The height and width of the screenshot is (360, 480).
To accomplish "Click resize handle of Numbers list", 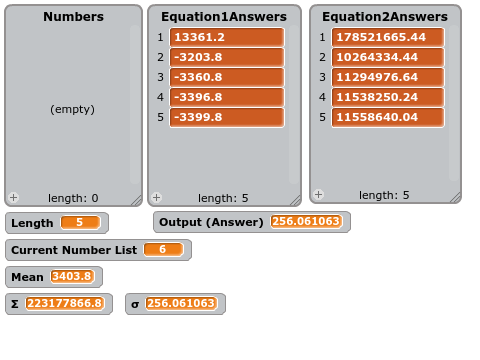I will point(136,200).
